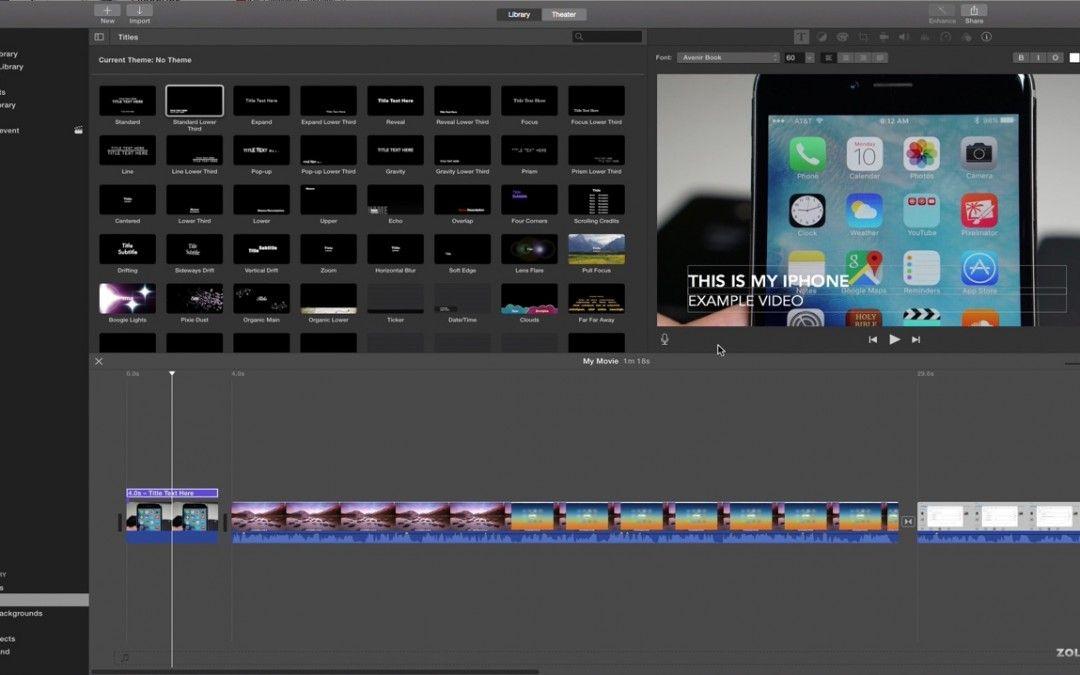Screen dimensions: 1080x675
Task: Click the "Current Theme: No Theme" label
Action: point(145,60)
